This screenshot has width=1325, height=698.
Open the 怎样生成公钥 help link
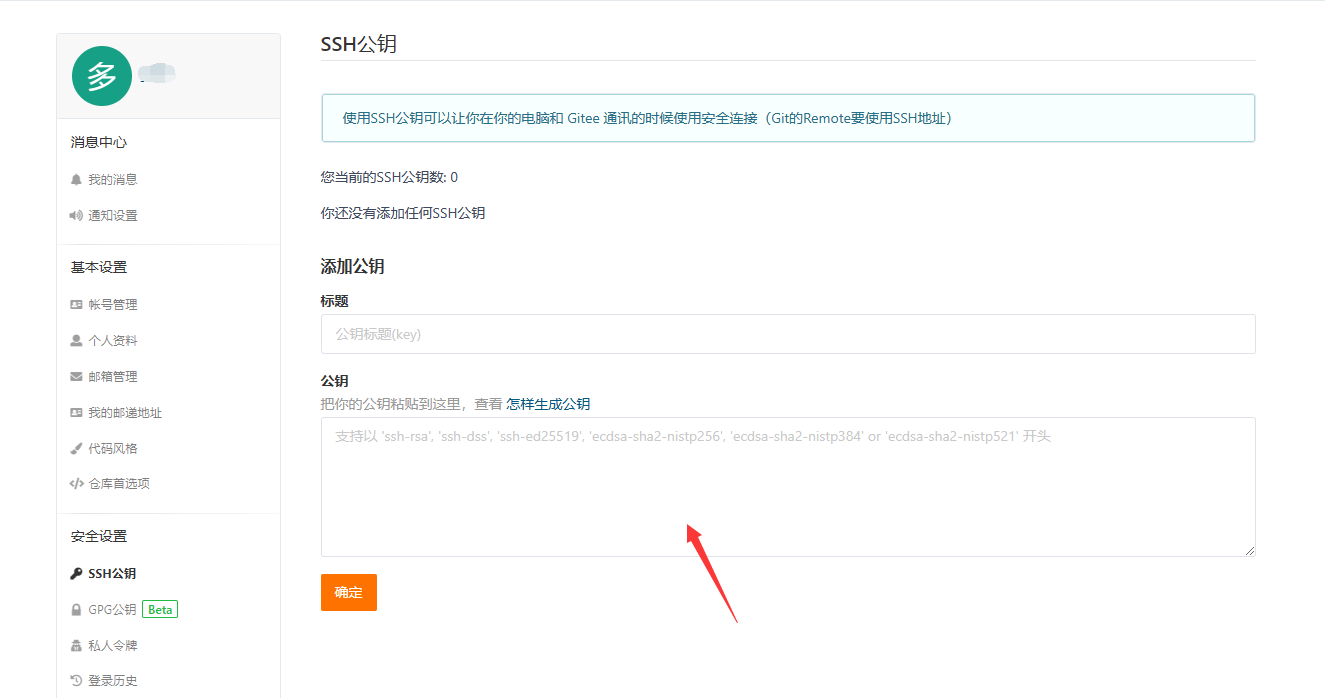548,404
